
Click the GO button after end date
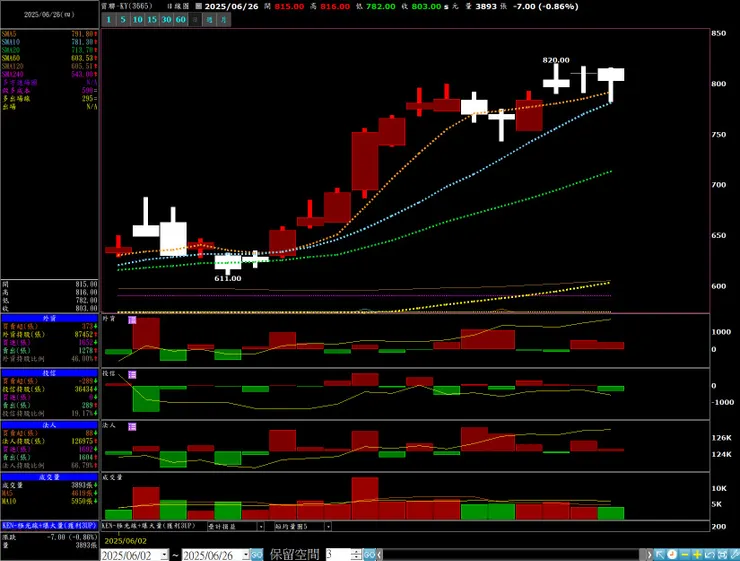[x=257, y=555]
